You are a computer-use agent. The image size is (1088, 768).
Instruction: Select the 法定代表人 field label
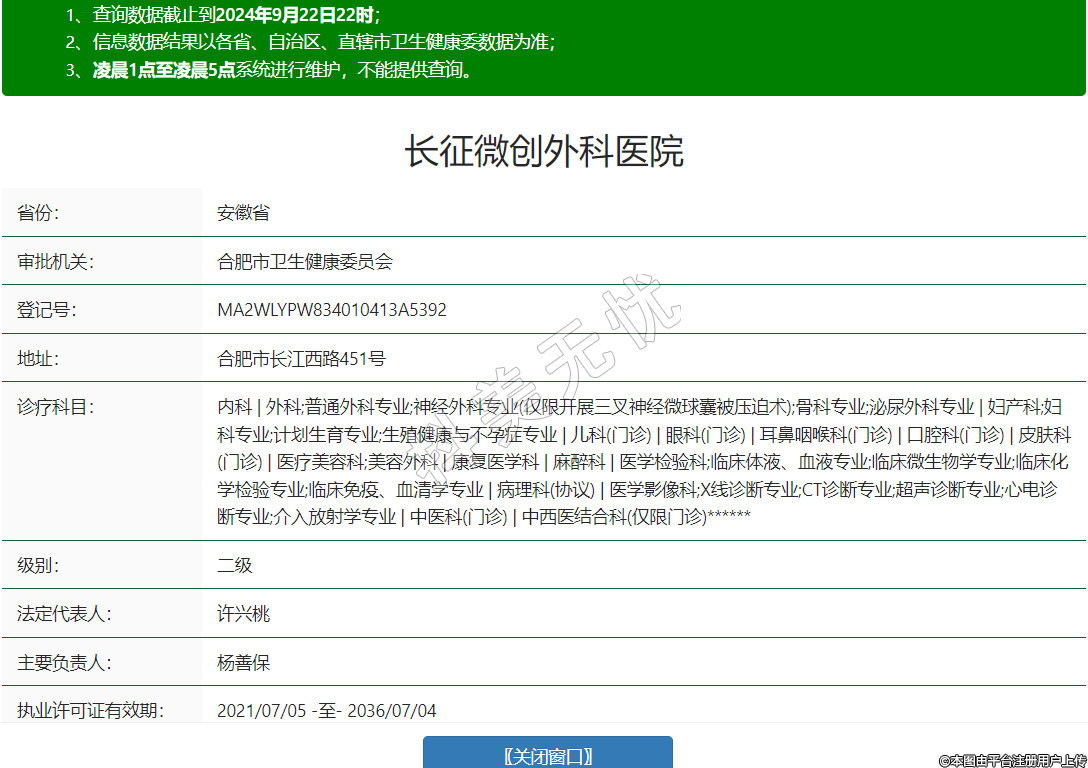pos(64,614)
